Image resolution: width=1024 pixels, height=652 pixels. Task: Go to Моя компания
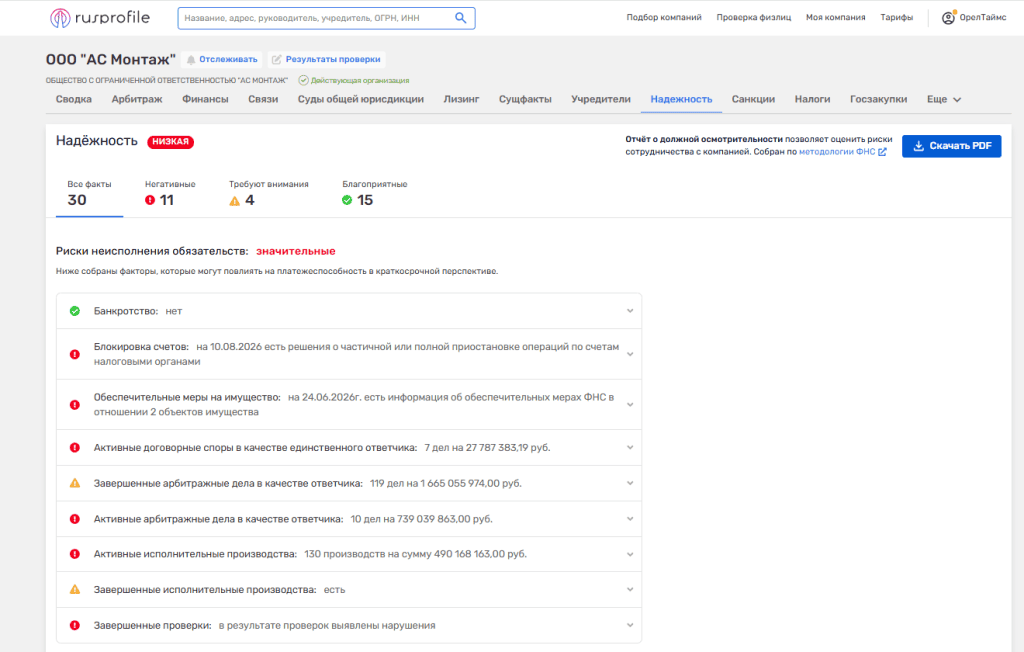tap(835, 18)
